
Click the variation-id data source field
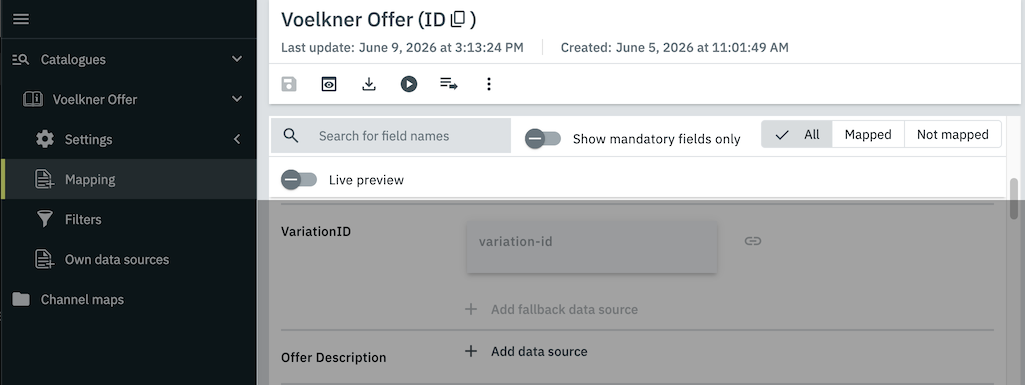point(592,247)
